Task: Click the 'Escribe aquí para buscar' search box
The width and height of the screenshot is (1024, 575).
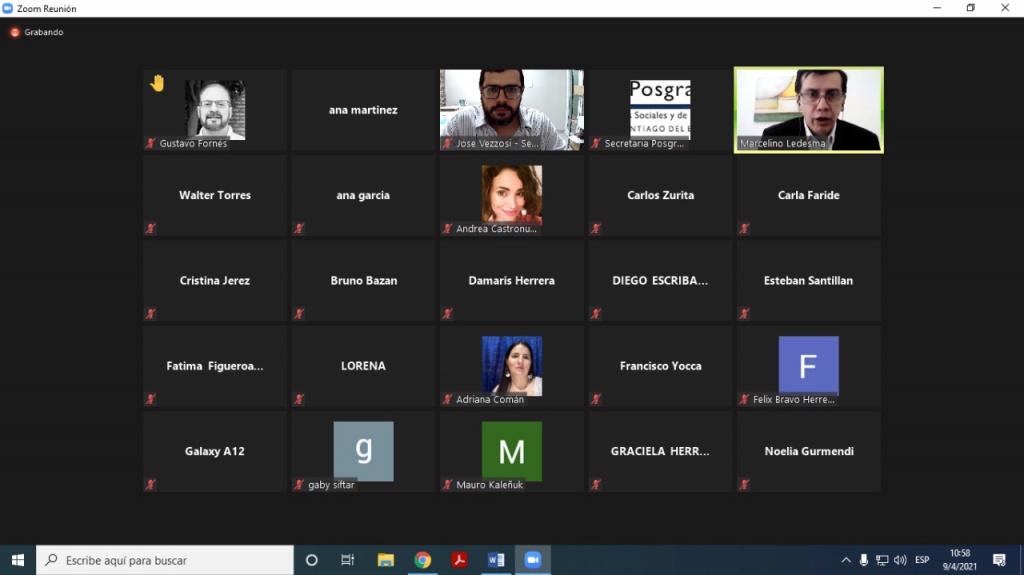Action: pos(165,560)
